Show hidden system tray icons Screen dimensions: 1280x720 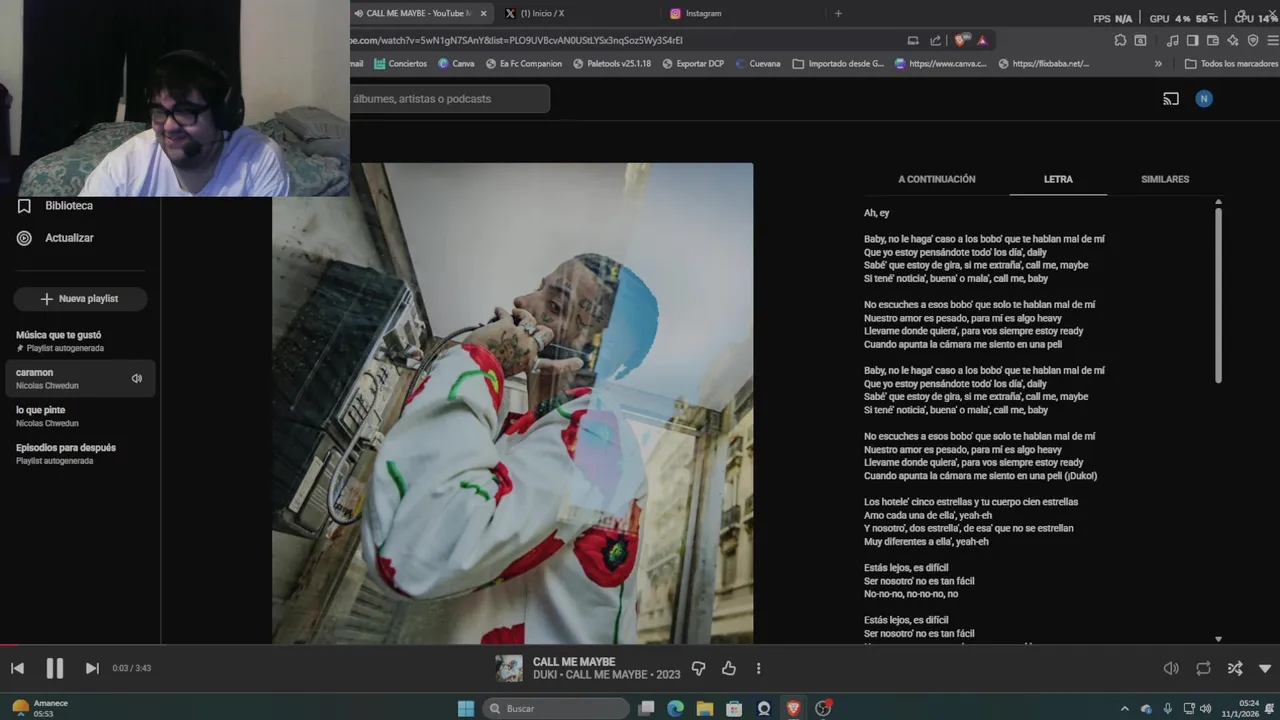click(x=1124, y=708)
